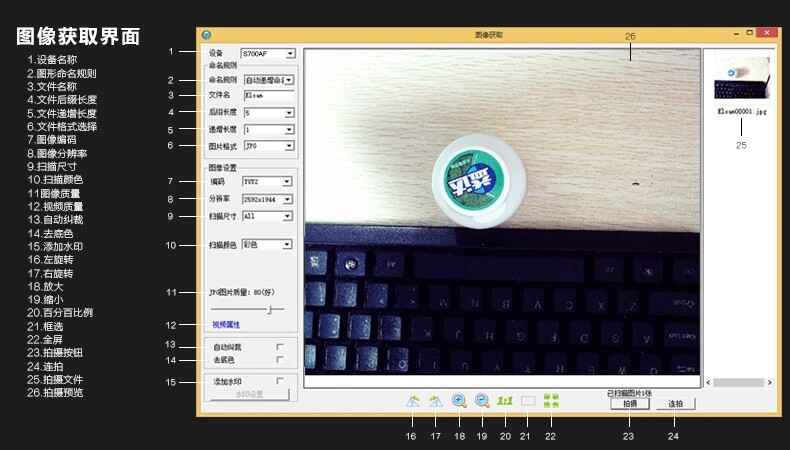Viewport: 790px width, 450px height.
Task: Open the 视频属性 link
Action: point(226,325)
